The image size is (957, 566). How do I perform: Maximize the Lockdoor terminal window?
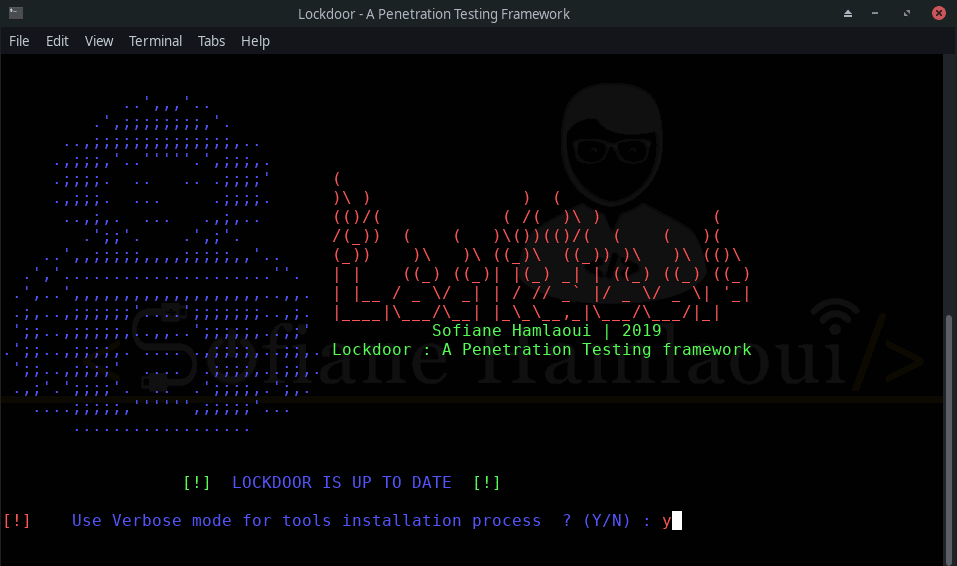906,13
